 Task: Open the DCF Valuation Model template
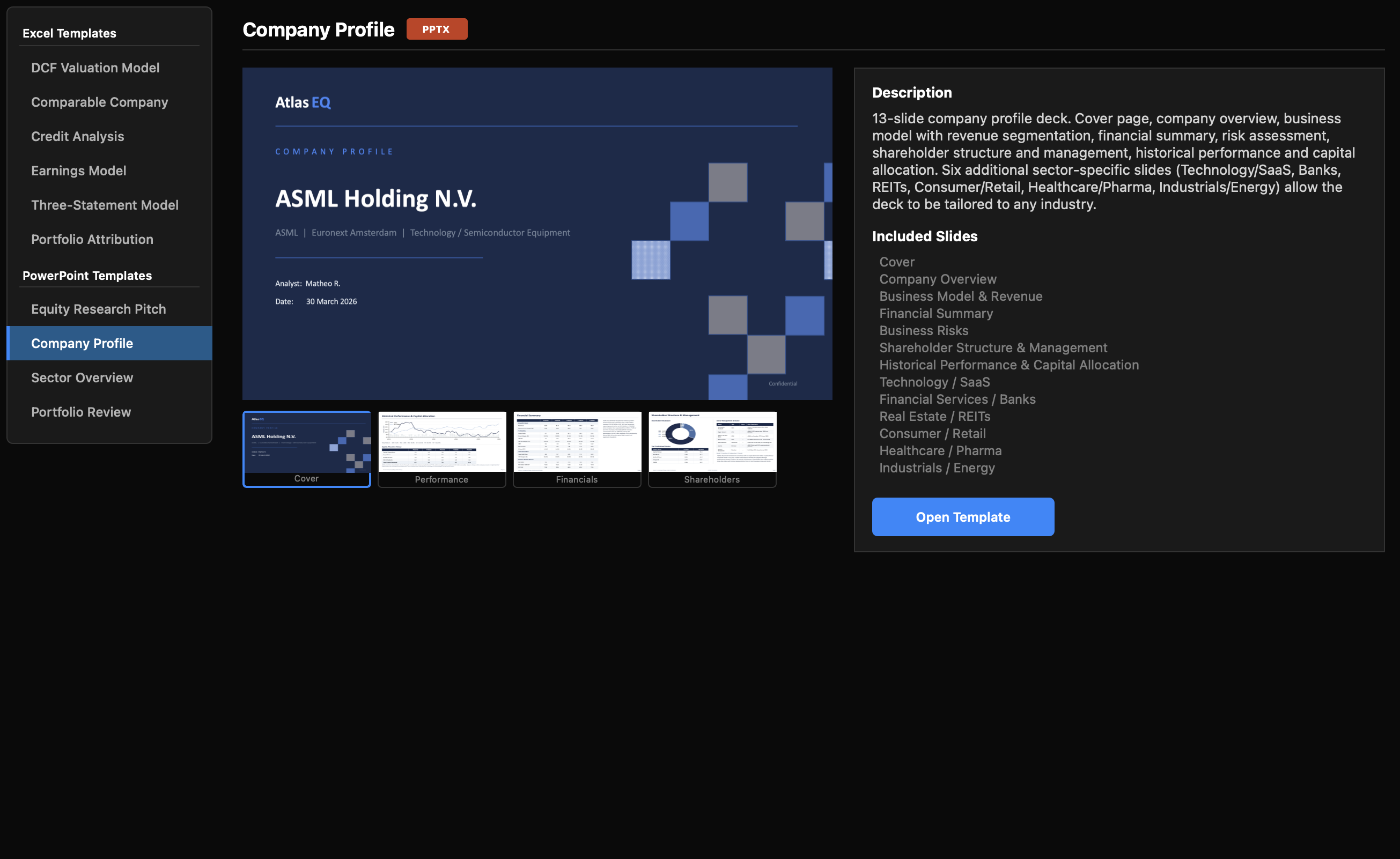(x=109, y=68)
